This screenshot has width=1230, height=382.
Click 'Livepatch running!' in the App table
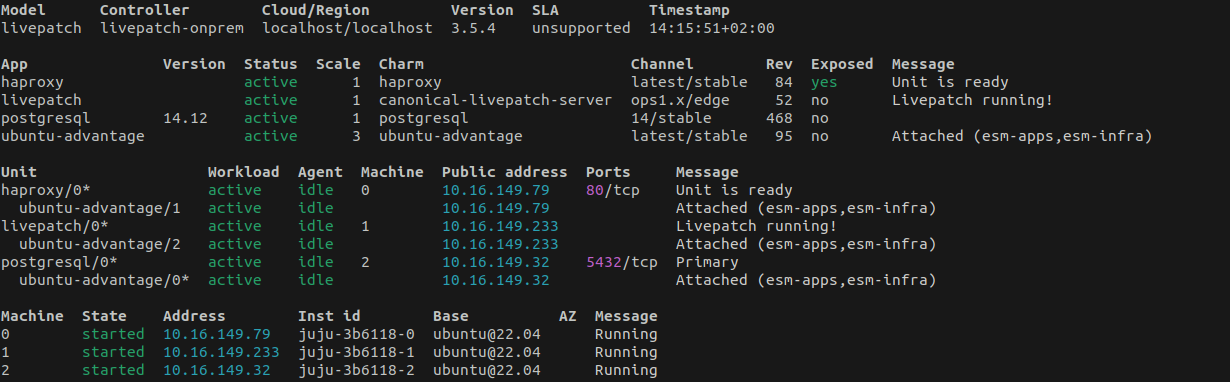972,100
